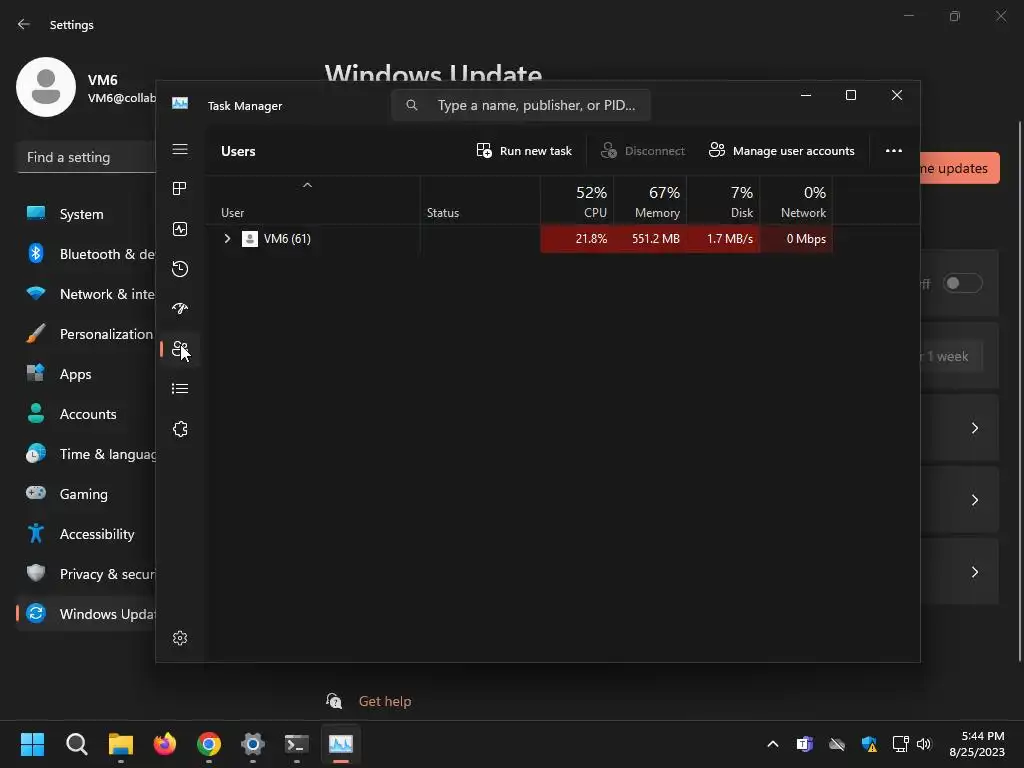Go back in the Settings window
Screen dimensions: 1024x768
pos(24,25)
